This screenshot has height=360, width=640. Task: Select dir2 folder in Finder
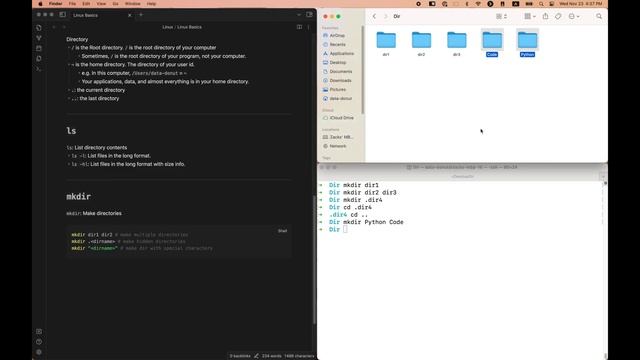click(x=421, y=44)
